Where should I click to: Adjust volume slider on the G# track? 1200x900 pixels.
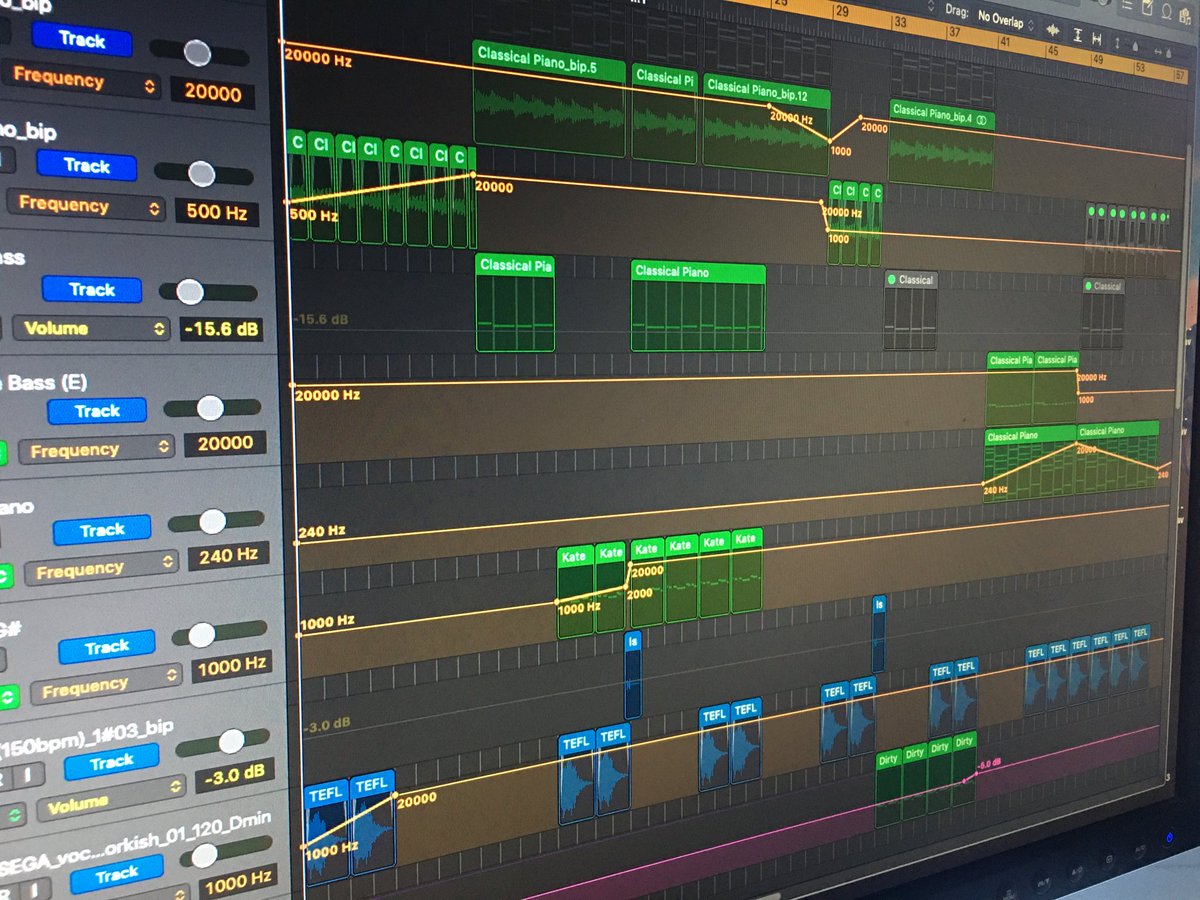point(220,634)
